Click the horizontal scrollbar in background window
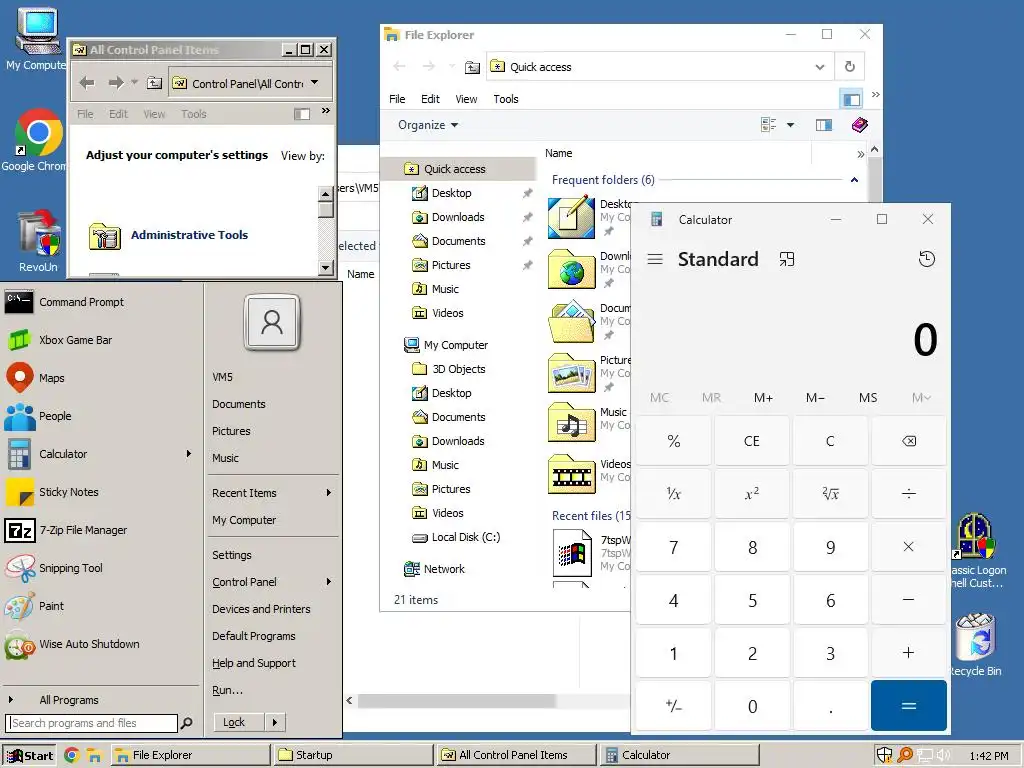Image resolution: width=1024 pixels, height=768 pixels. (x=457, y=701)
